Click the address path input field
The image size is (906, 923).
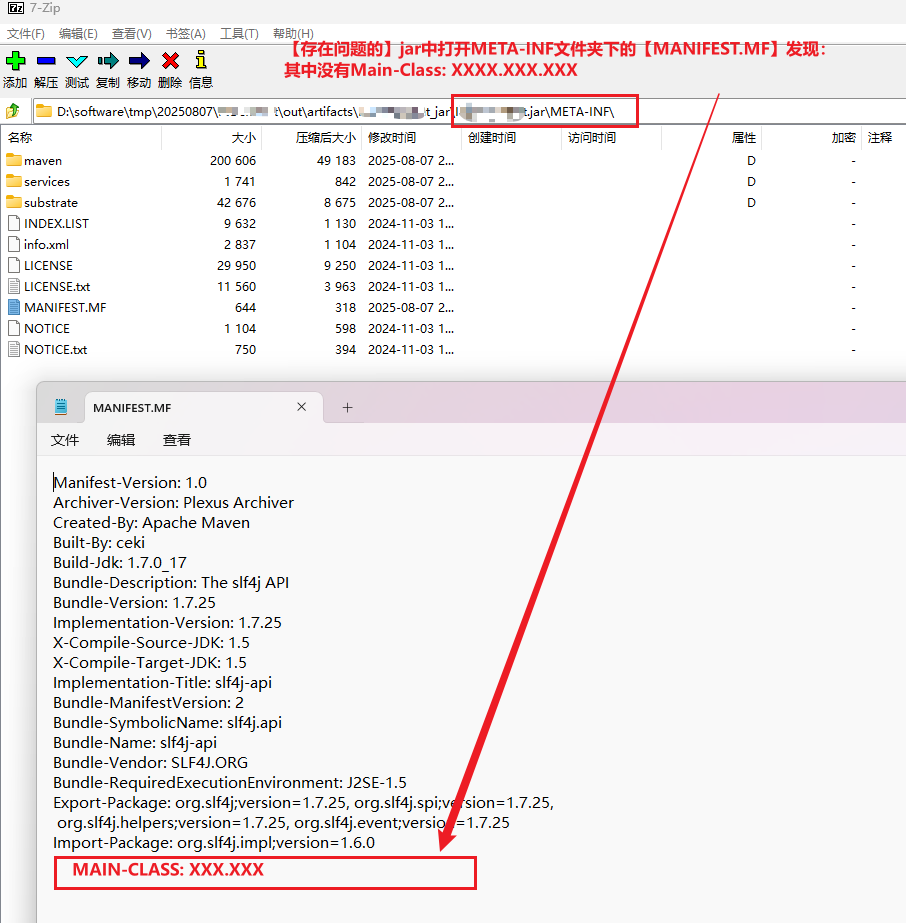pos(468,111)
